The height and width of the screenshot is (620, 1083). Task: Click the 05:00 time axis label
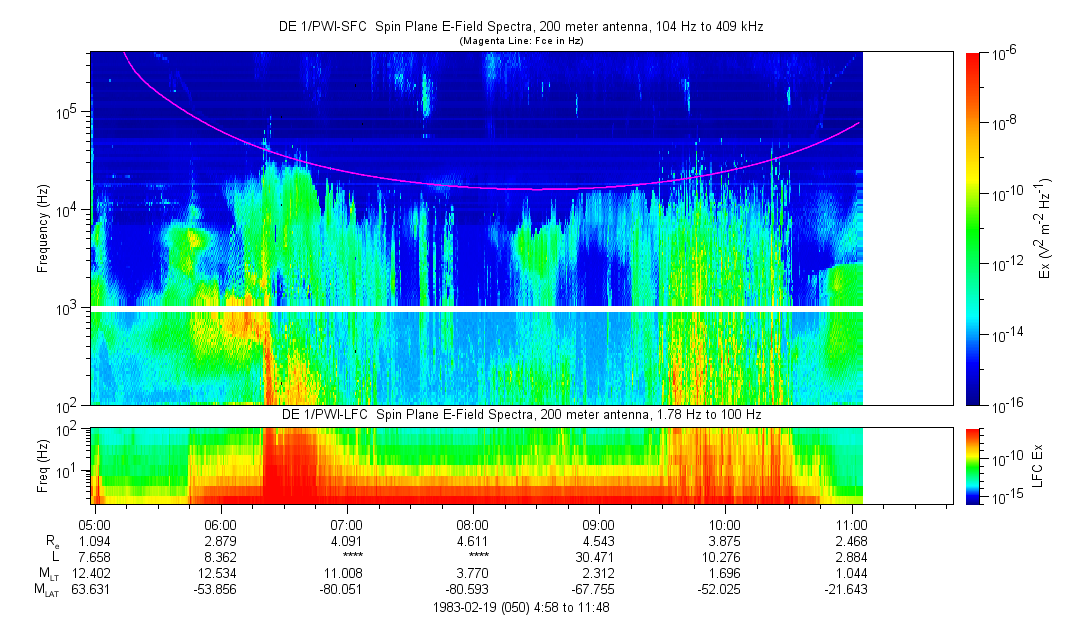[94, 523]
